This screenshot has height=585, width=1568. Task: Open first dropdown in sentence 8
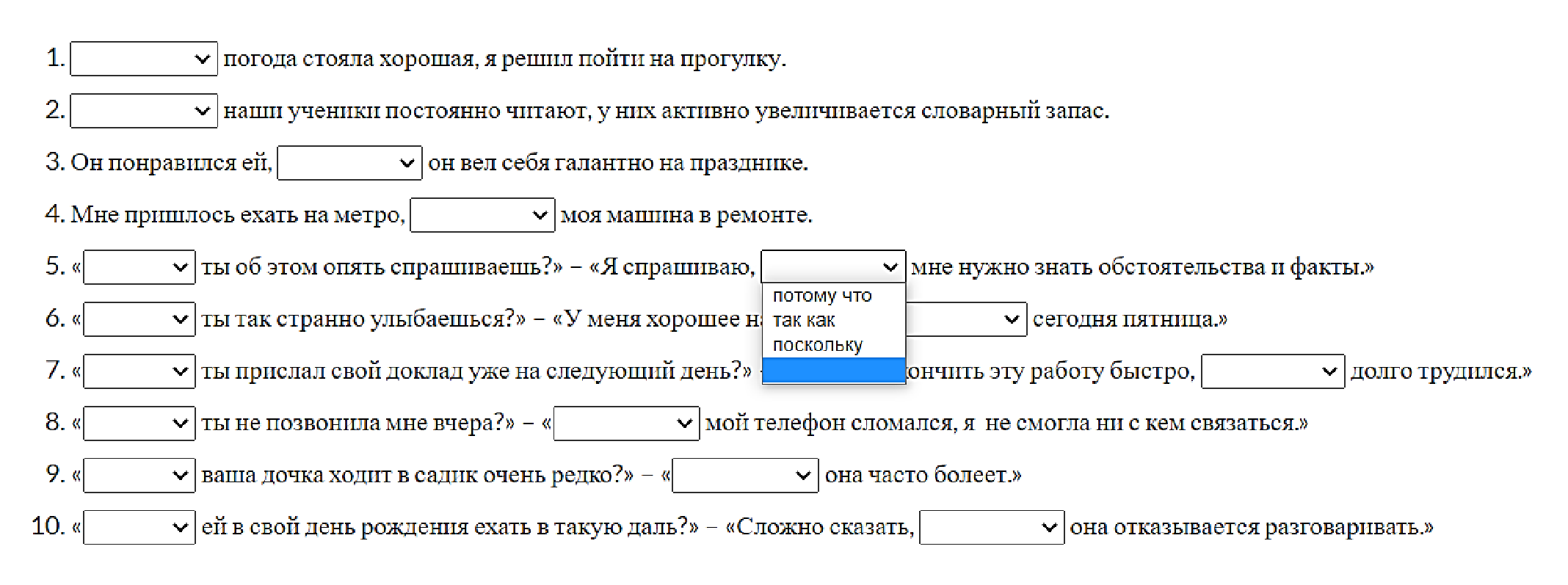[x=139, y=424]
